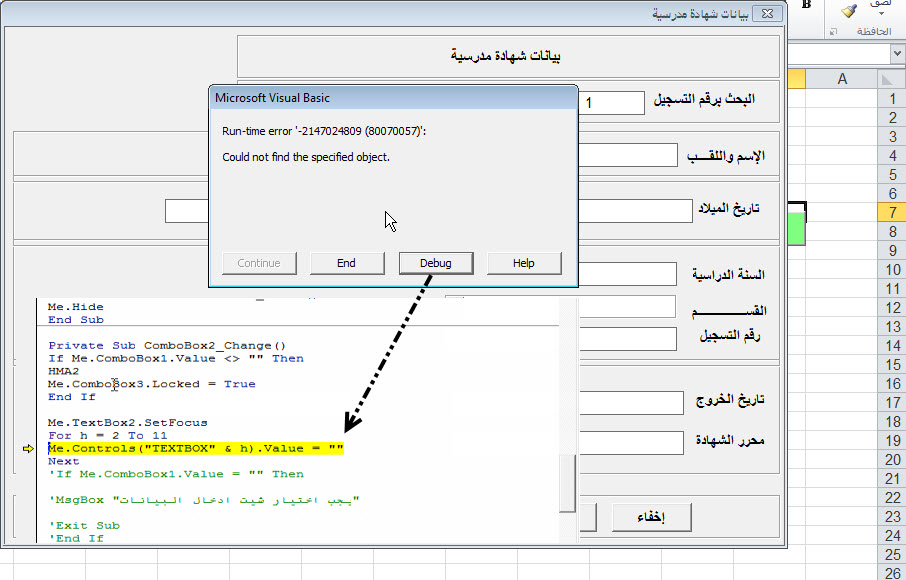Viewport: 906px width, 580px height.
Task: Click the الحافظة group label in the ribbon
Action: point(874,32)
